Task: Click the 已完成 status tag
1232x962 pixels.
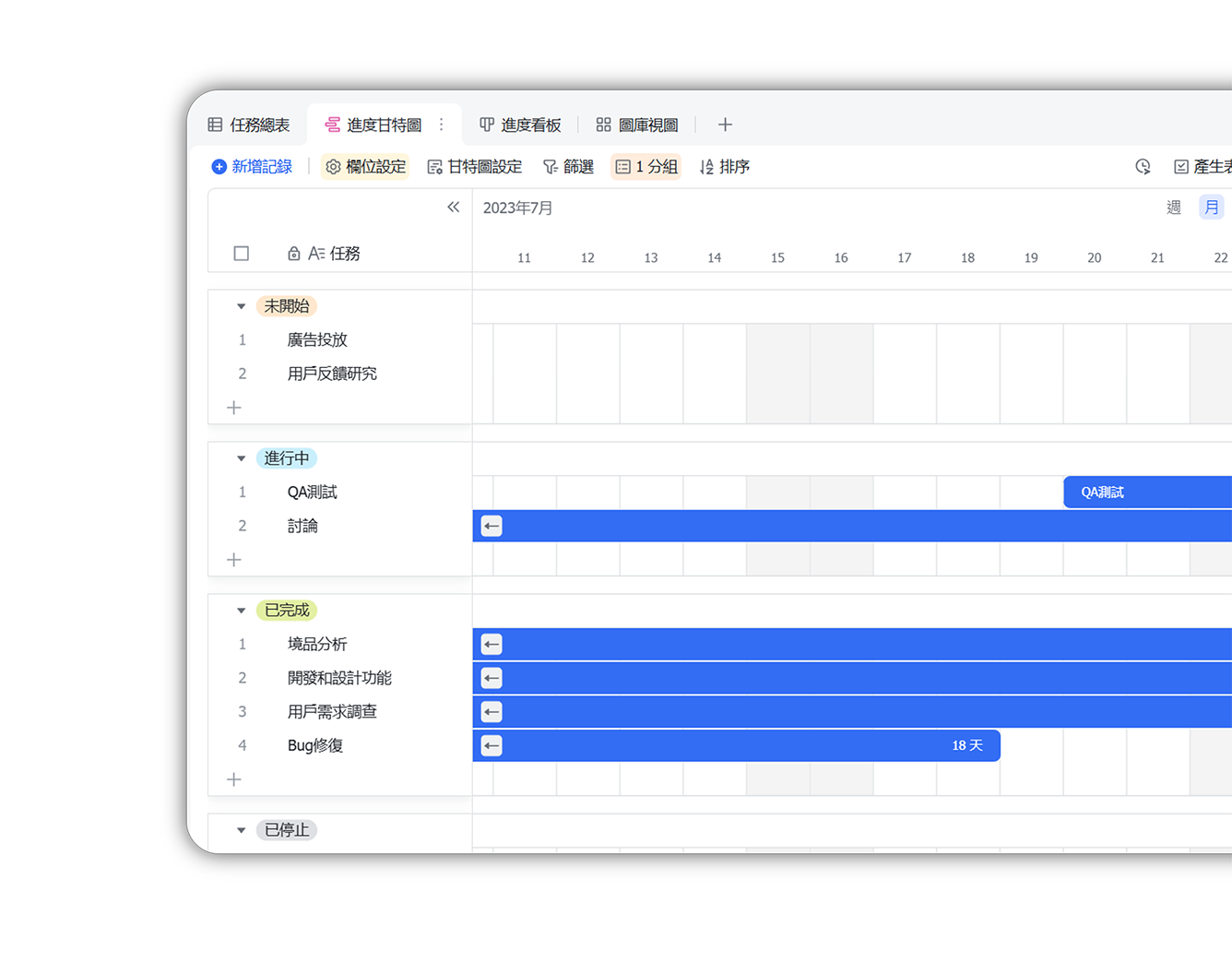Action: (287, 611)
